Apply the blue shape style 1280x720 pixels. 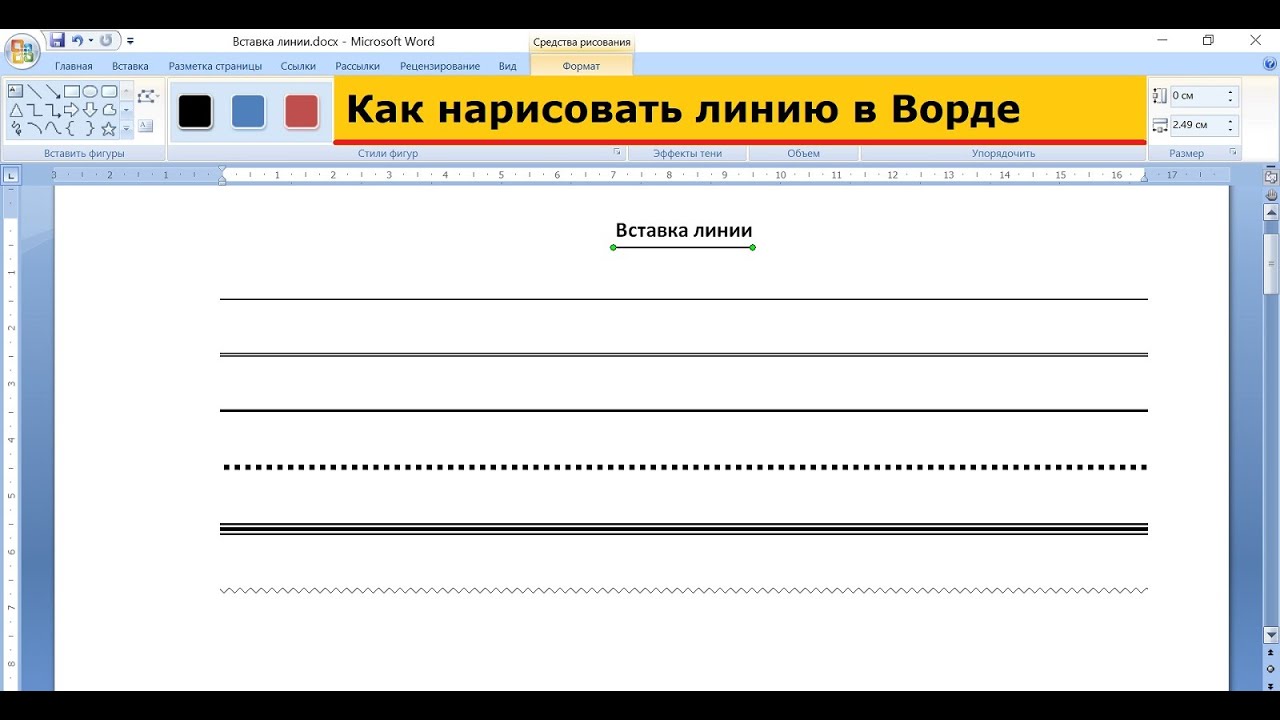point(248,112)
